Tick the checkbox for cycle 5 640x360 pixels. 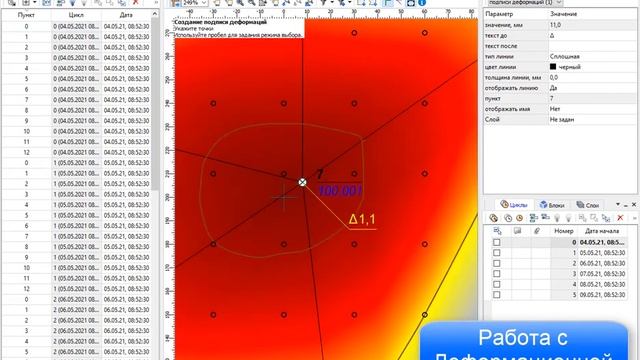496,295
